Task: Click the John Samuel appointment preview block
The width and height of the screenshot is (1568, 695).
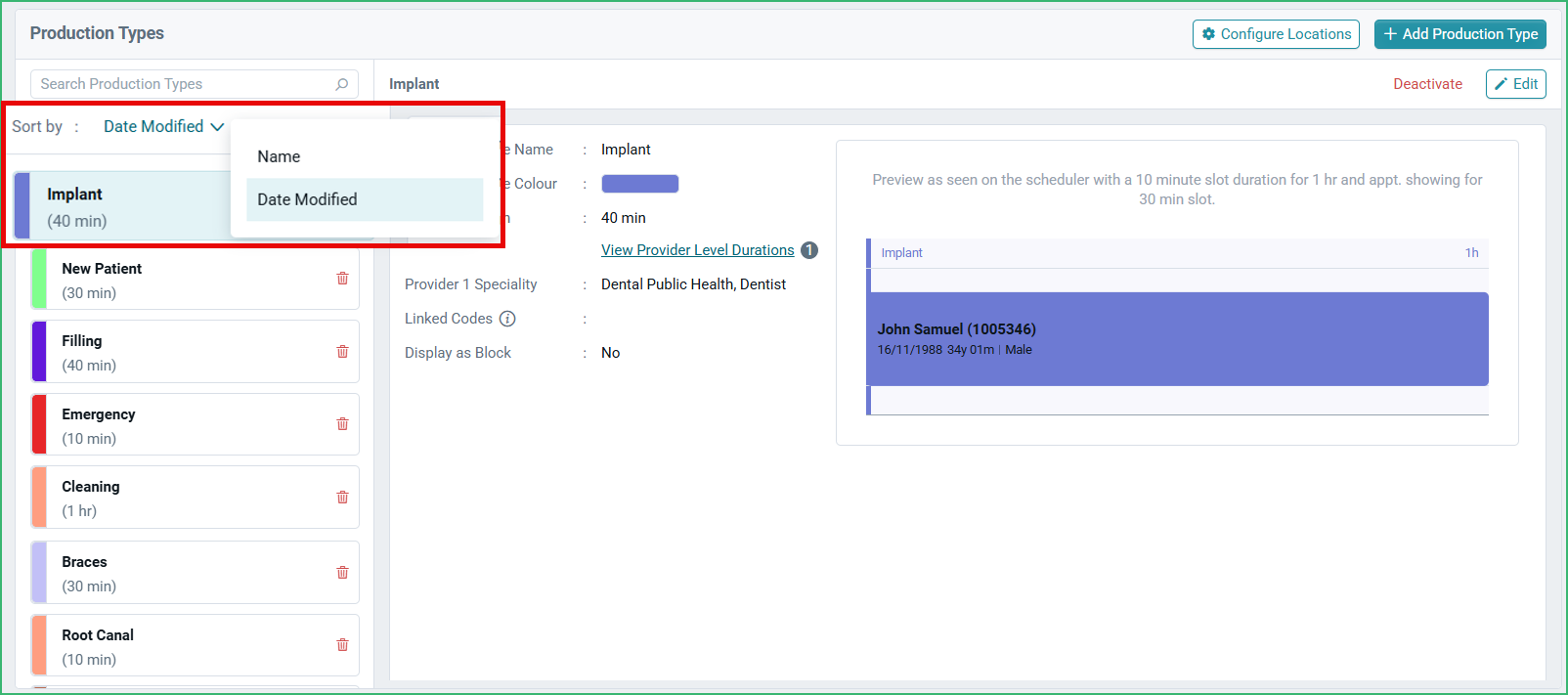Action: click(x=1177, y=339)
